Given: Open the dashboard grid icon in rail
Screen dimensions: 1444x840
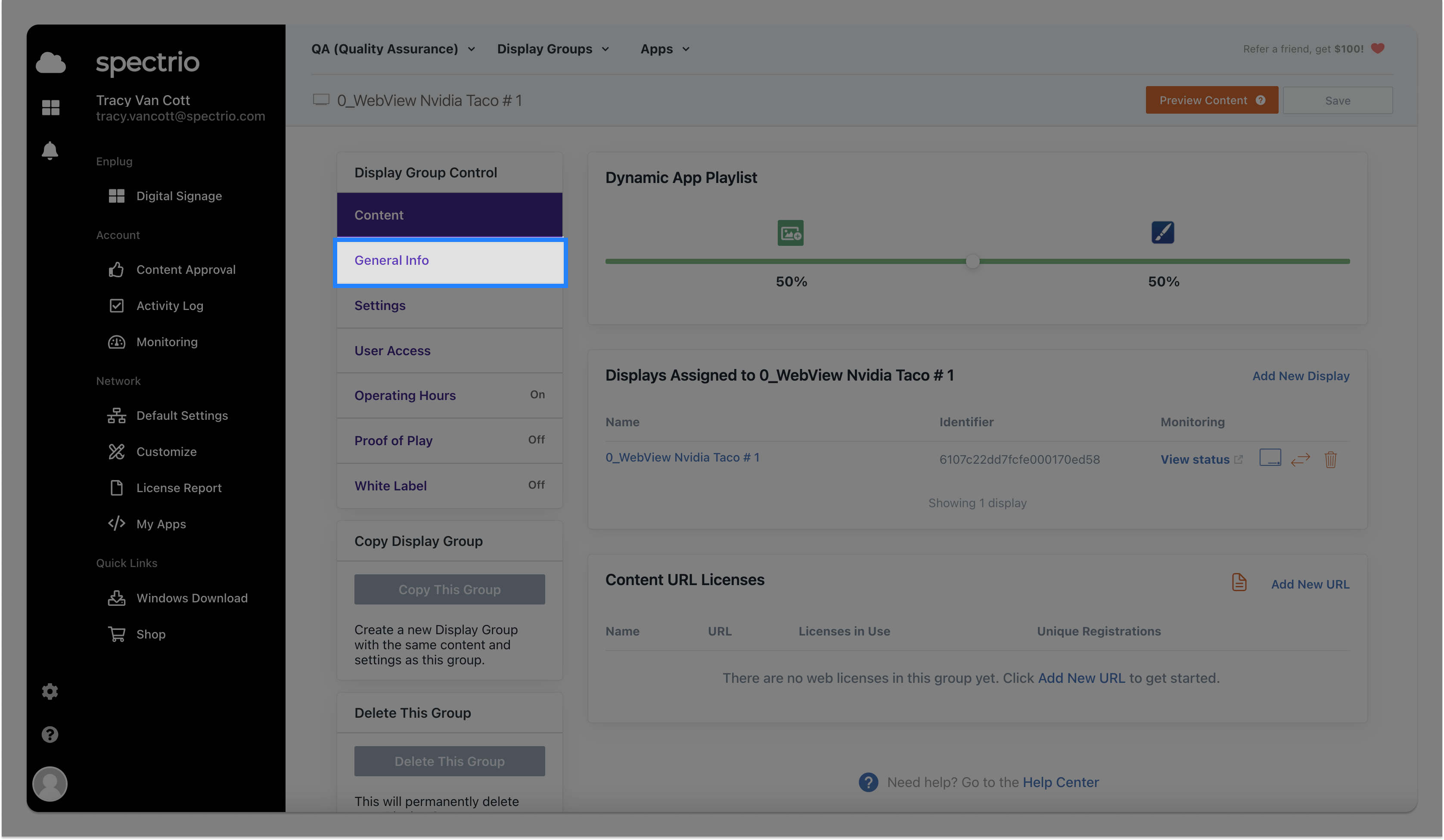Looking at the screenshot, I should click(x=50, y=107).
